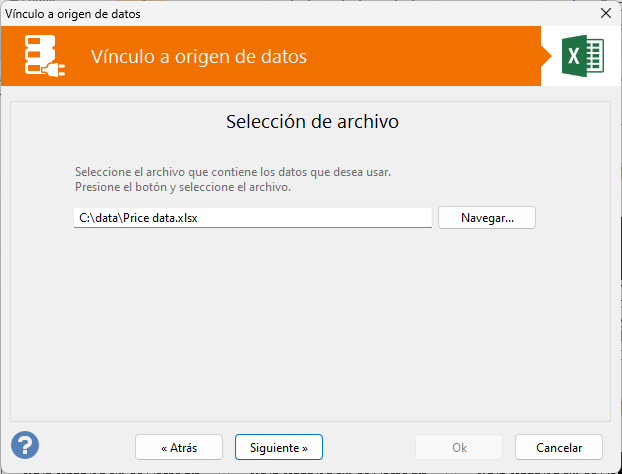Close the Vínculo a origen de datos dialog
Viewport: 622px width, 474px height.
[x=606, y=13]
